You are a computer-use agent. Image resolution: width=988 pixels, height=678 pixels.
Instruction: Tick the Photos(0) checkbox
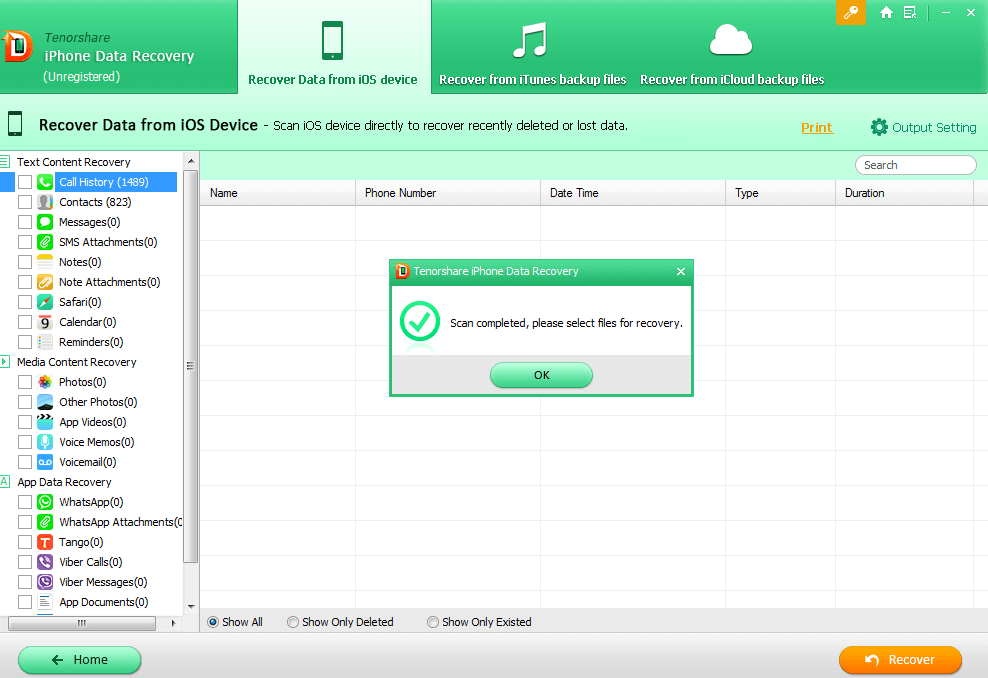click(25, 382)
